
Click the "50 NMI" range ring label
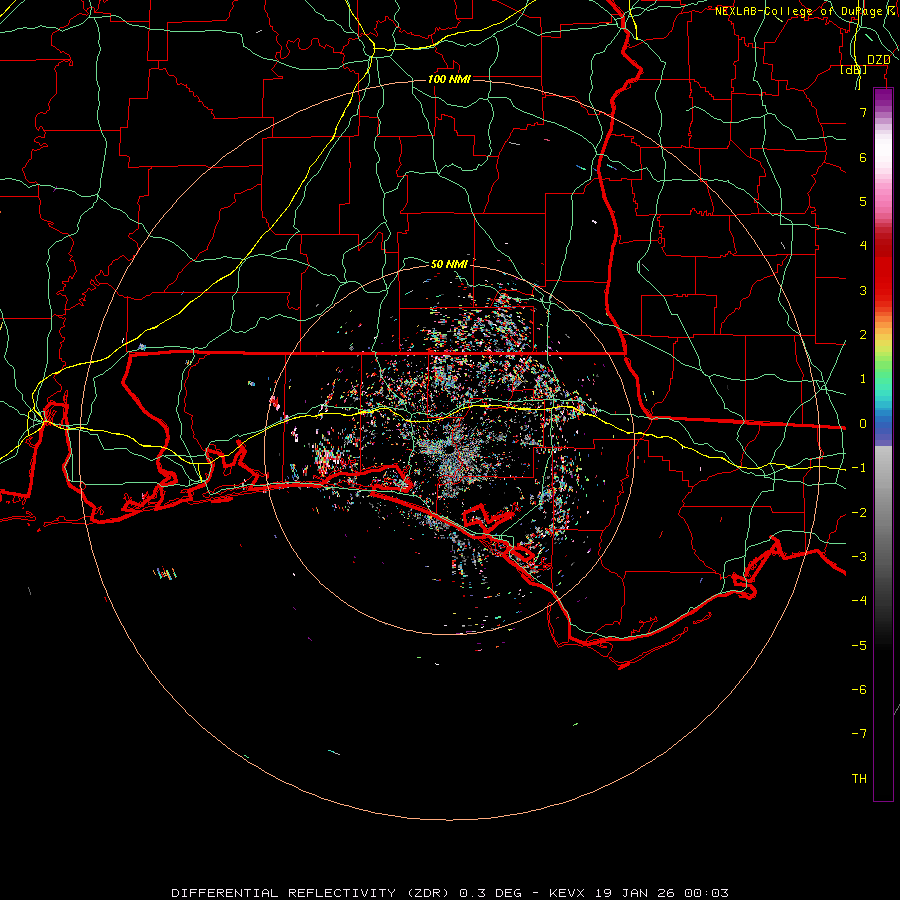pos(449,264)
